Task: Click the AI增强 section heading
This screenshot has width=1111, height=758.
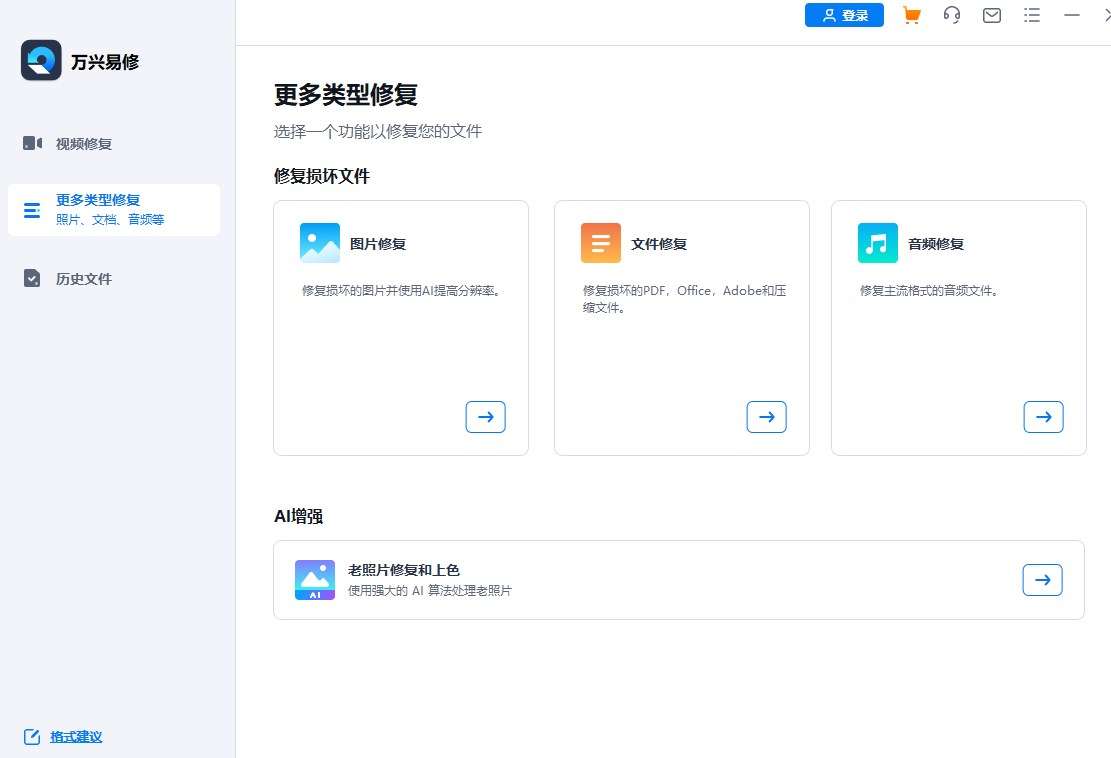Action: 298,516
